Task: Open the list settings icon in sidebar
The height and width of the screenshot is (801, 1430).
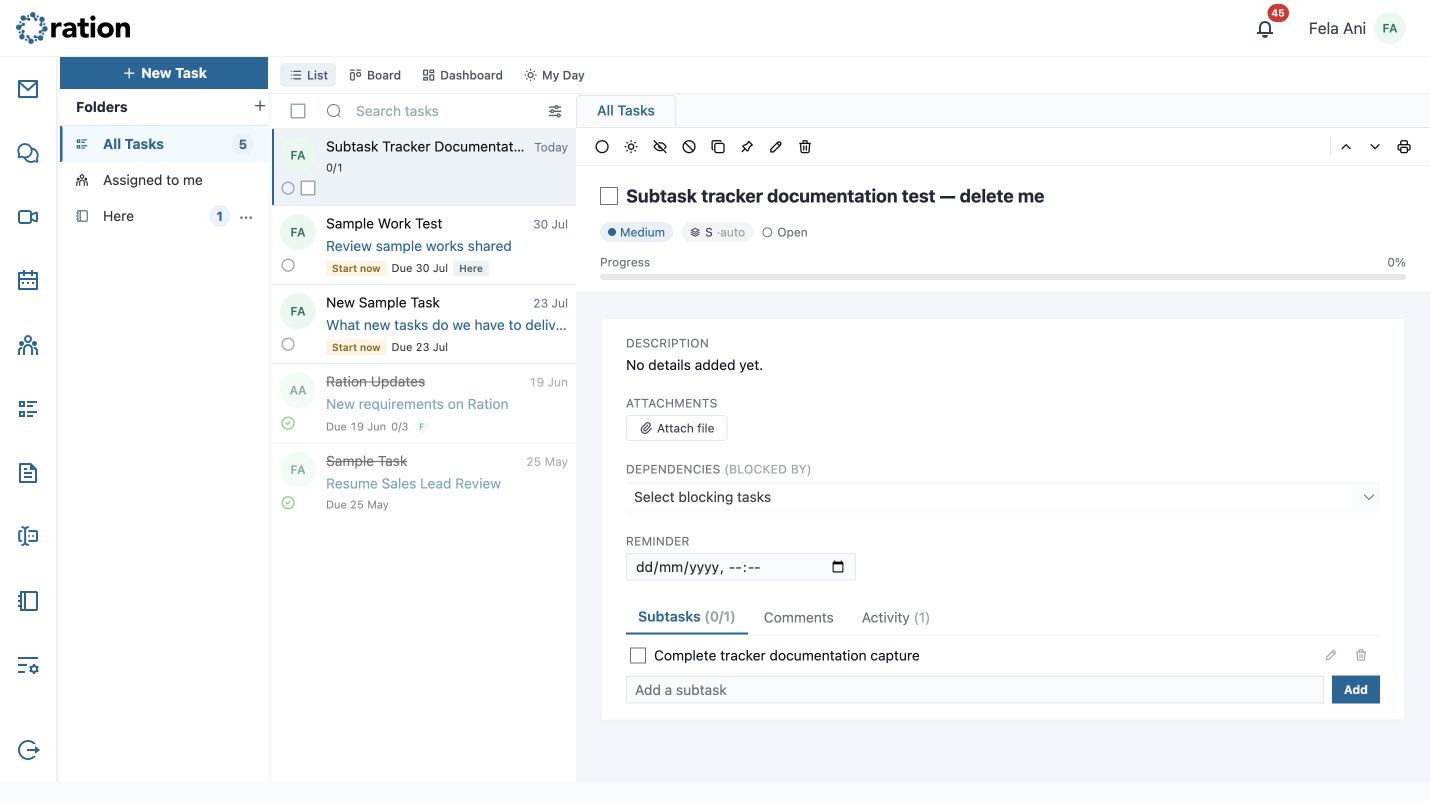Action: pos(28,665)
